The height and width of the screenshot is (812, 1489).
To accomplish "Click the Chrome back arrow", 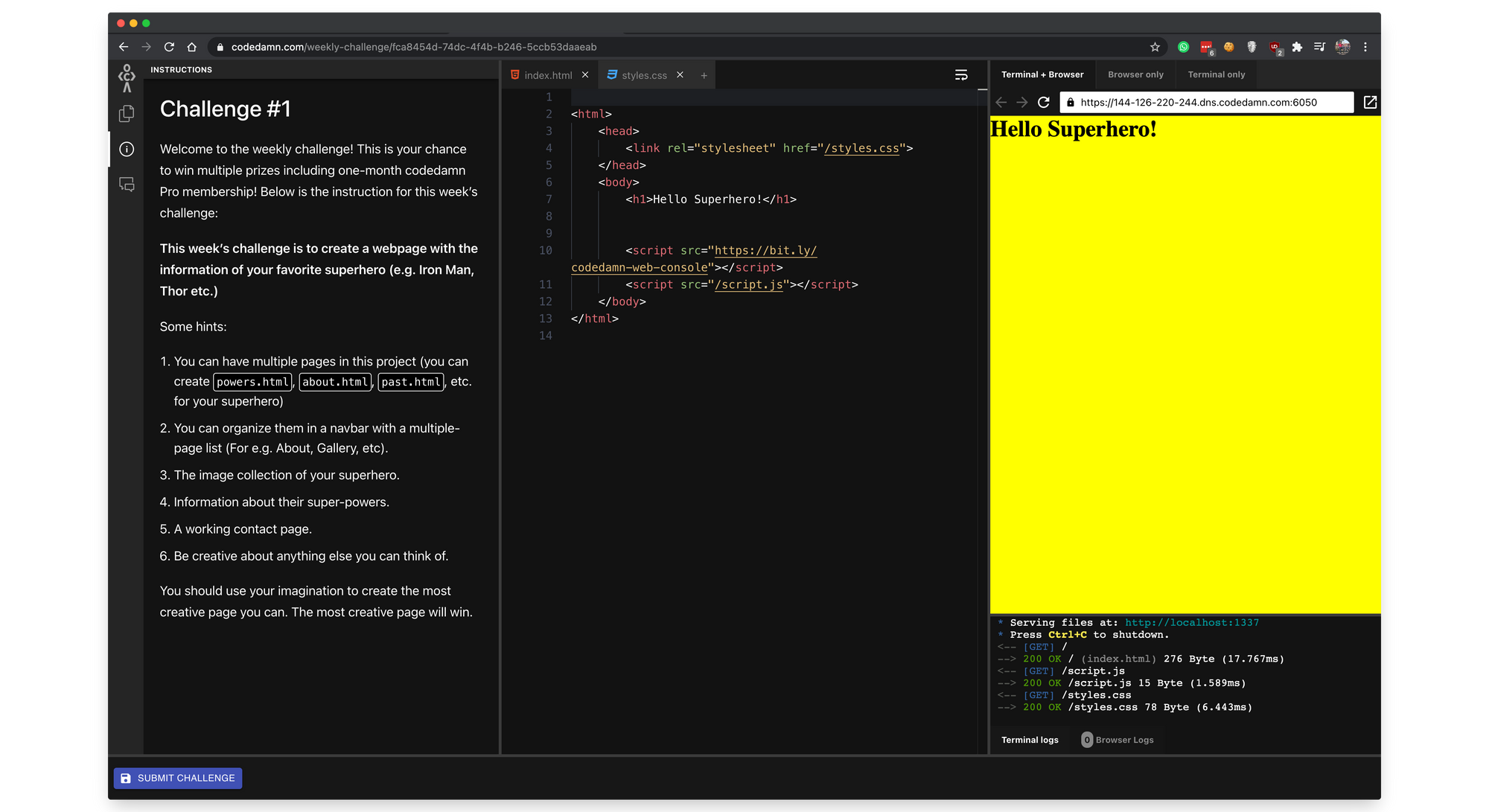I will [124, 47].
